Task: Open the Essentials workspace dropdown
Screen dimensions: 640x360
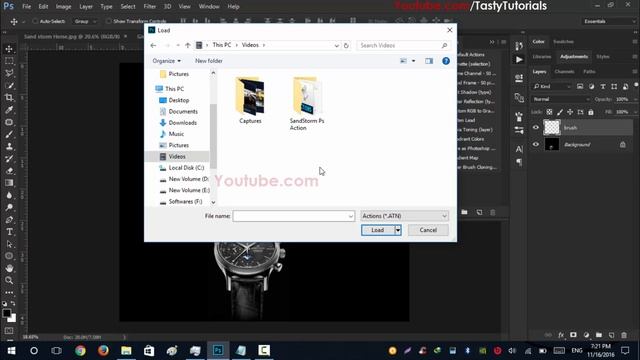Action: 609,21
